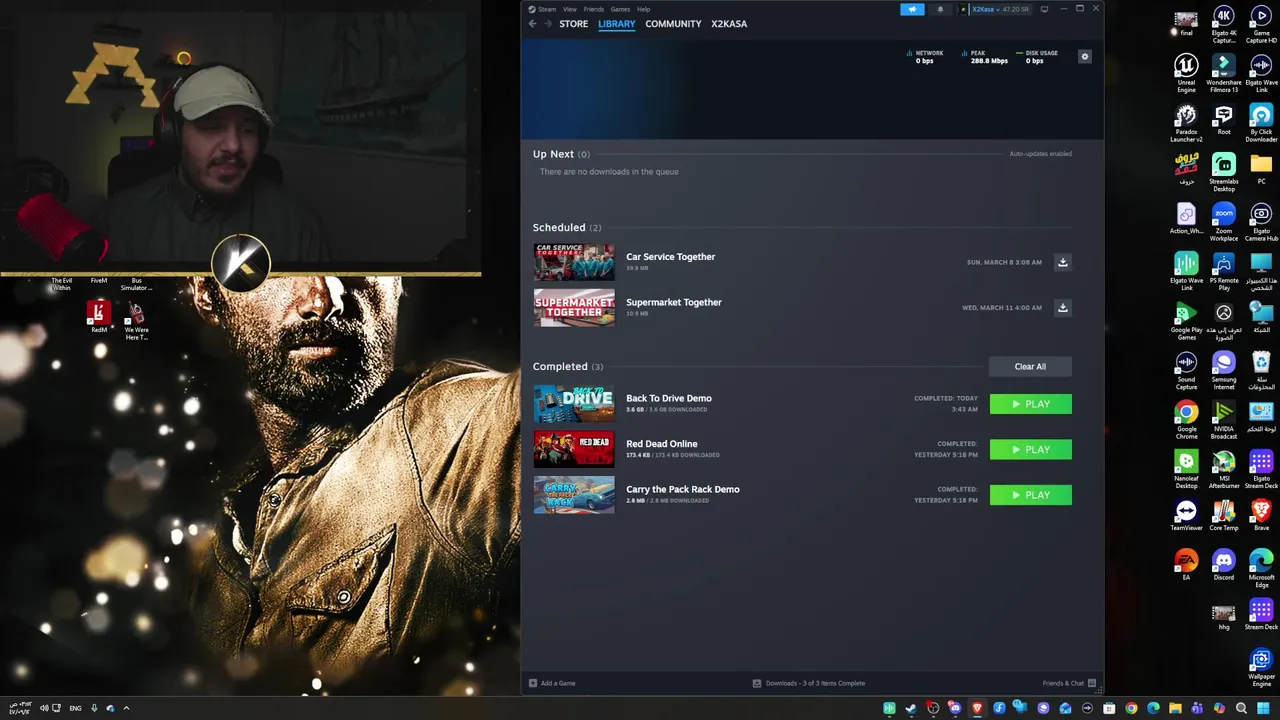Open Elgato 4K Capture shortcut
Screen dimensions: 1280x720
click(x=1224, y=24)
